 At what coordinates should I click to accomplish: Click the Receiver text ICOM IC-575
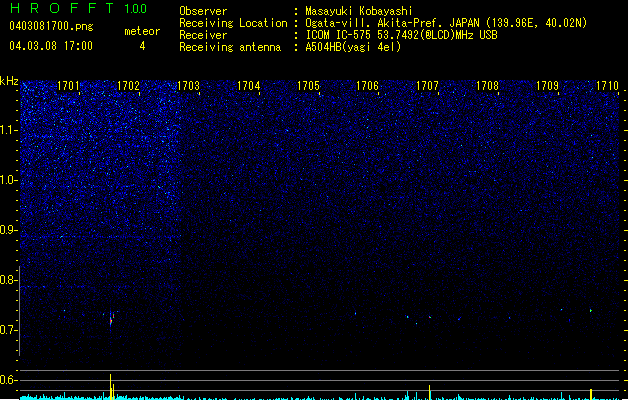click(x=340, y=35)
